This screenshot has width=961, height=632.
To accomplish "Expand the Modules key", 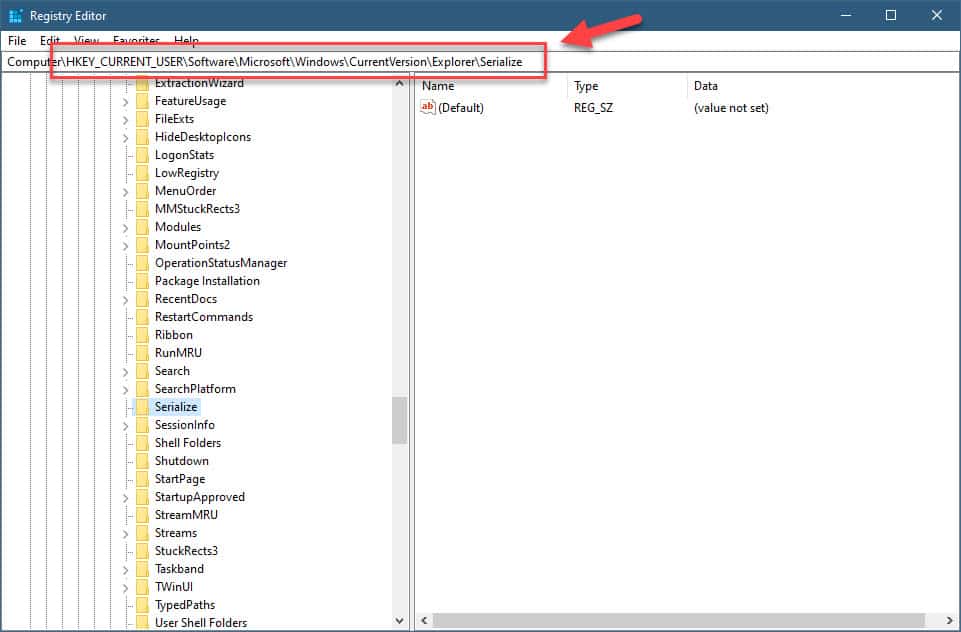I will click(125, 227).
